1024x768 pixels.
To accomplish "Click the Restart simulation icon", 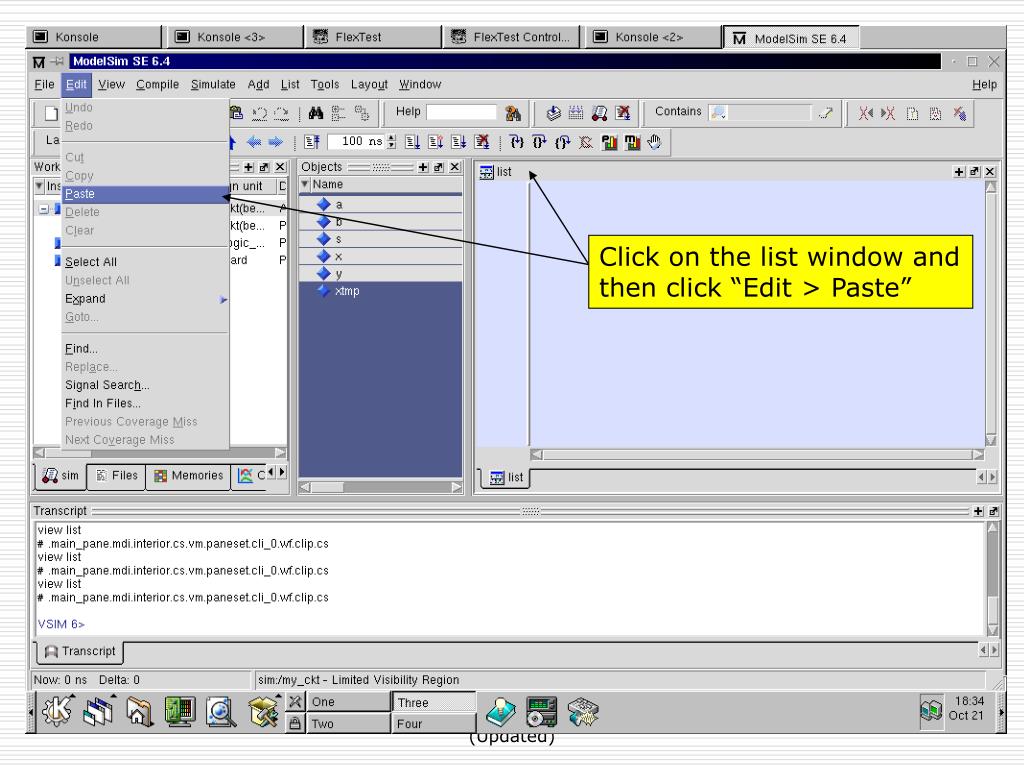I will pos(312,142).
